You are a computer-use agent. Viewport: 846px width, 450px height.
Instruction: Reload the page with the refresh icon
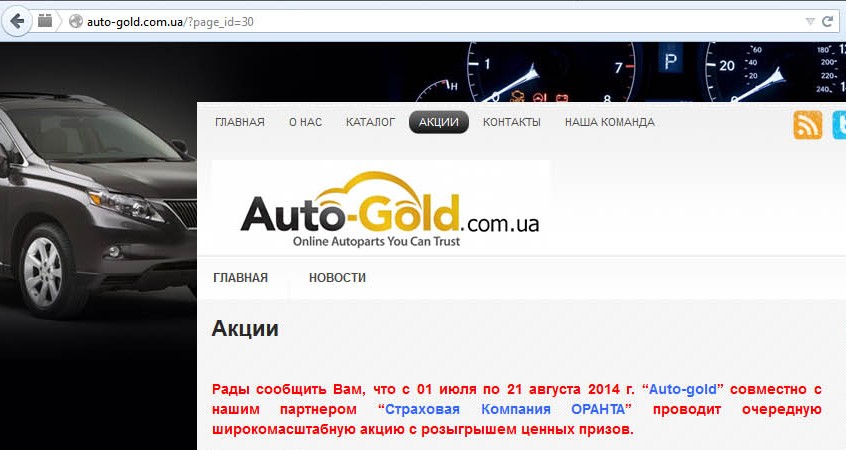tap(828, 22)
